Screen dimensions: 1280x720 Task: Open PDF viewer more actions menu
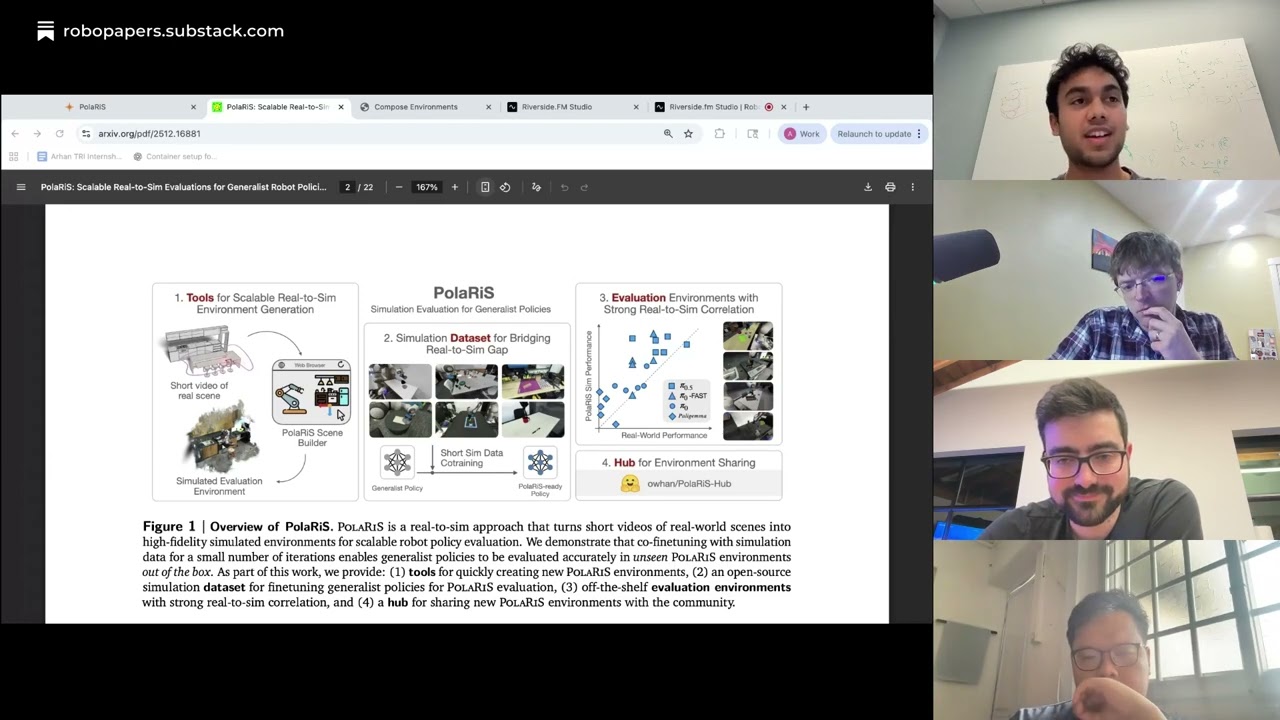912,187
